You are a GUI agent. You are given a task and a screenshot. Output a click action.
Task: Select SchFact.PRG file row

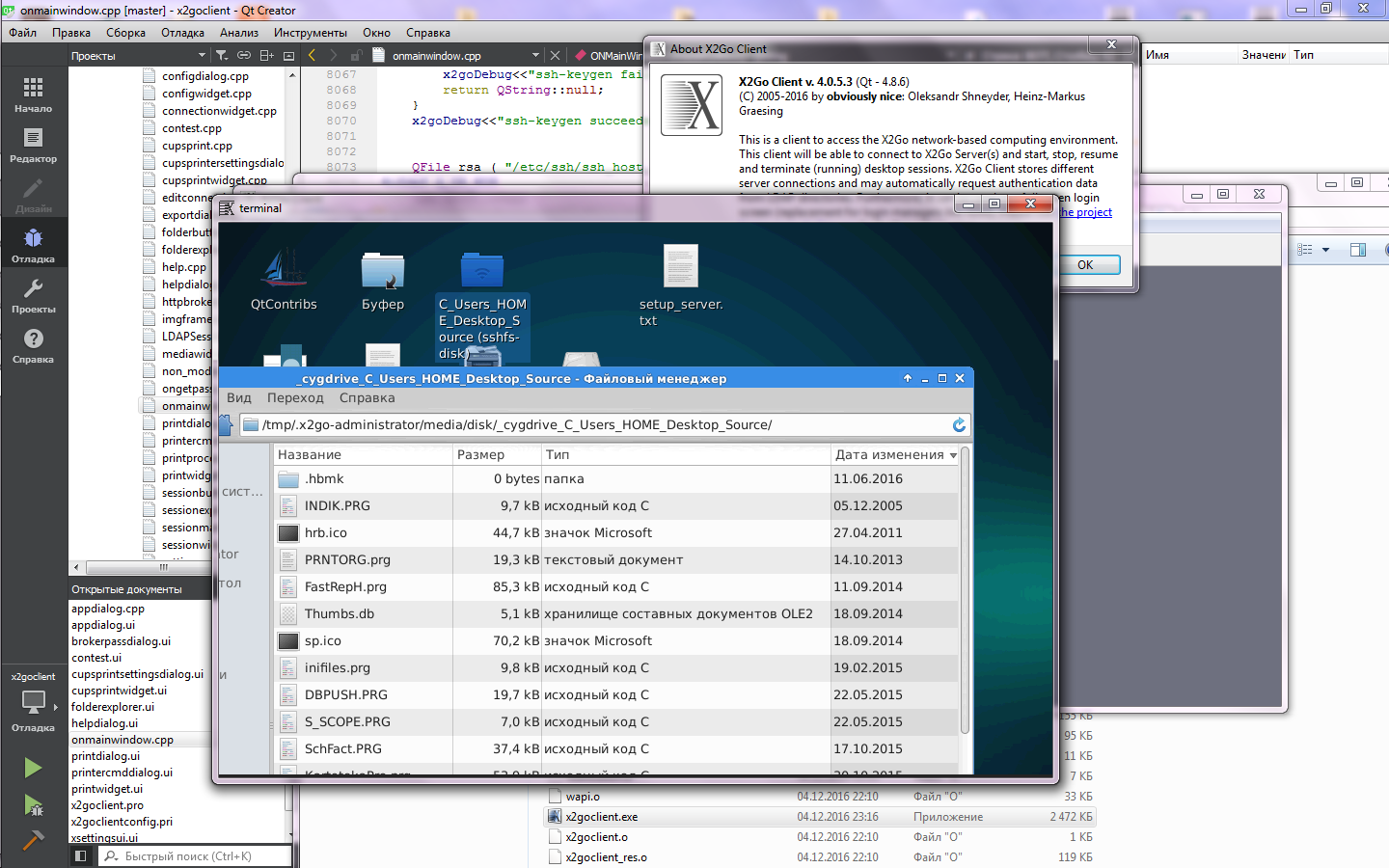[x=616, y=748]
